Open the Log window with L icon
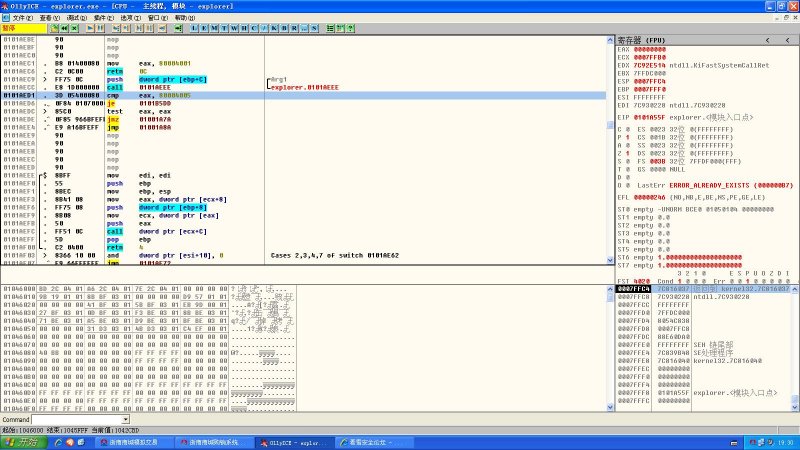 194,28
